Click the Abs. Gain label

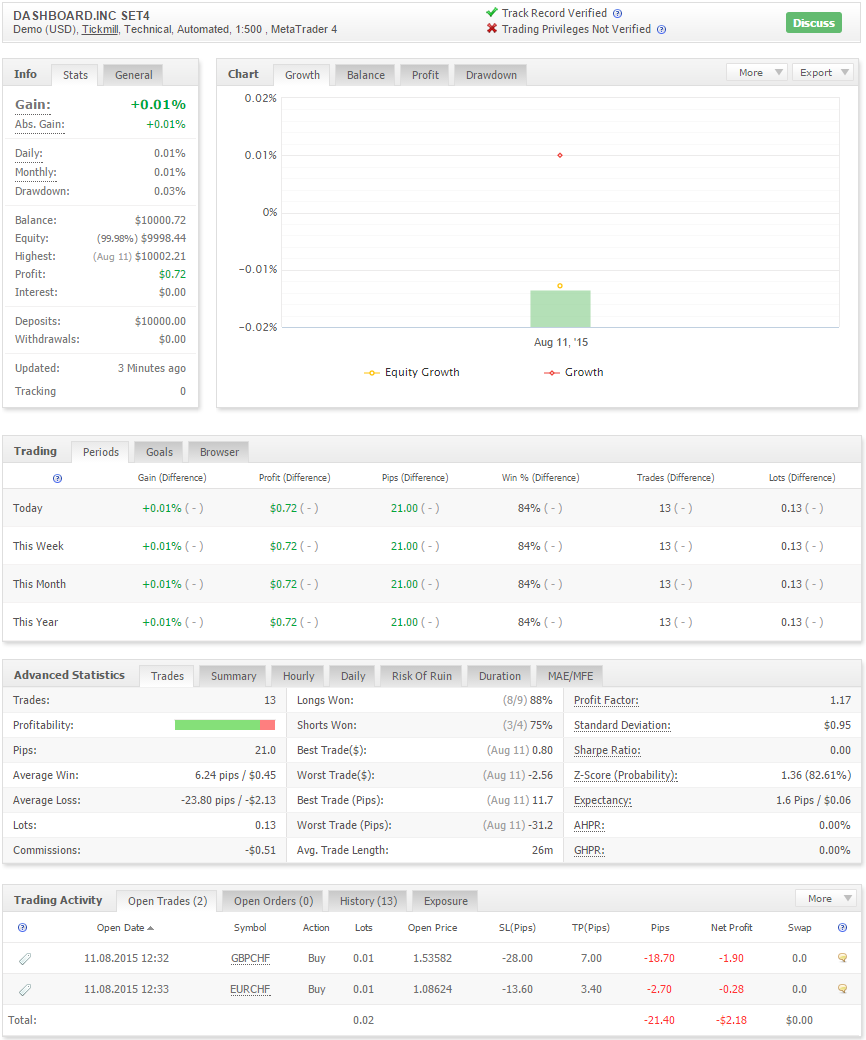[x=39, y=125]
